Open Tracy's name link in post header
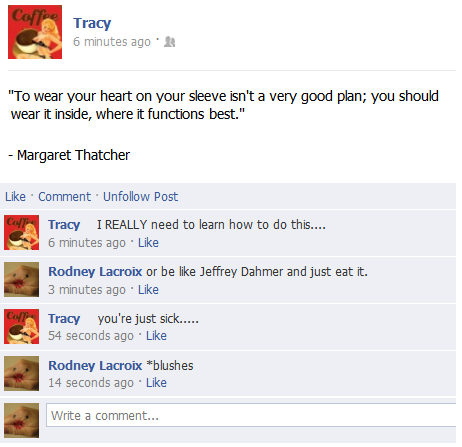 pos(92,23)
